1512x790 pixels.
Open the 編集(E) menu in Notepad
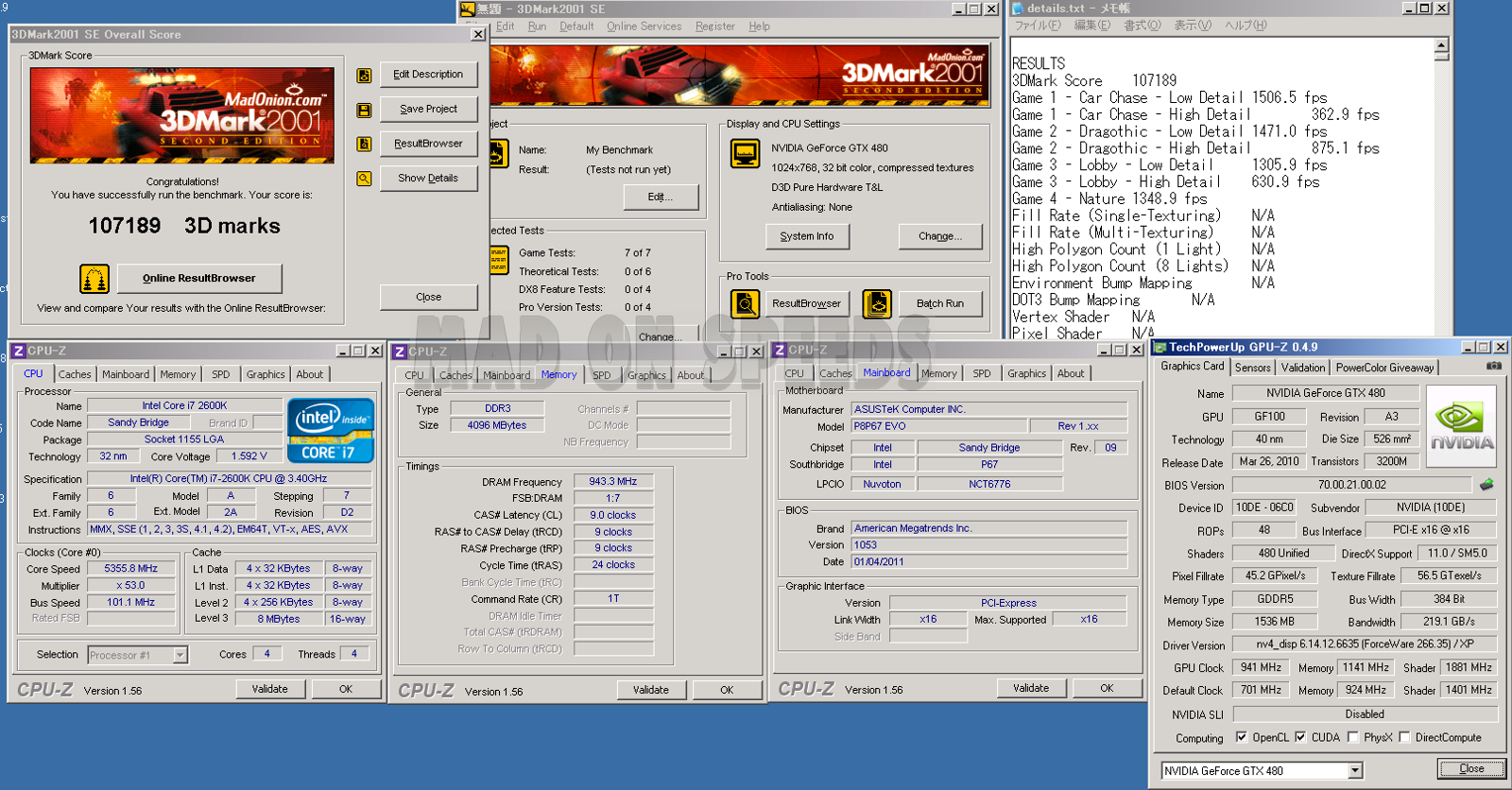click(x=1091, y=26)
